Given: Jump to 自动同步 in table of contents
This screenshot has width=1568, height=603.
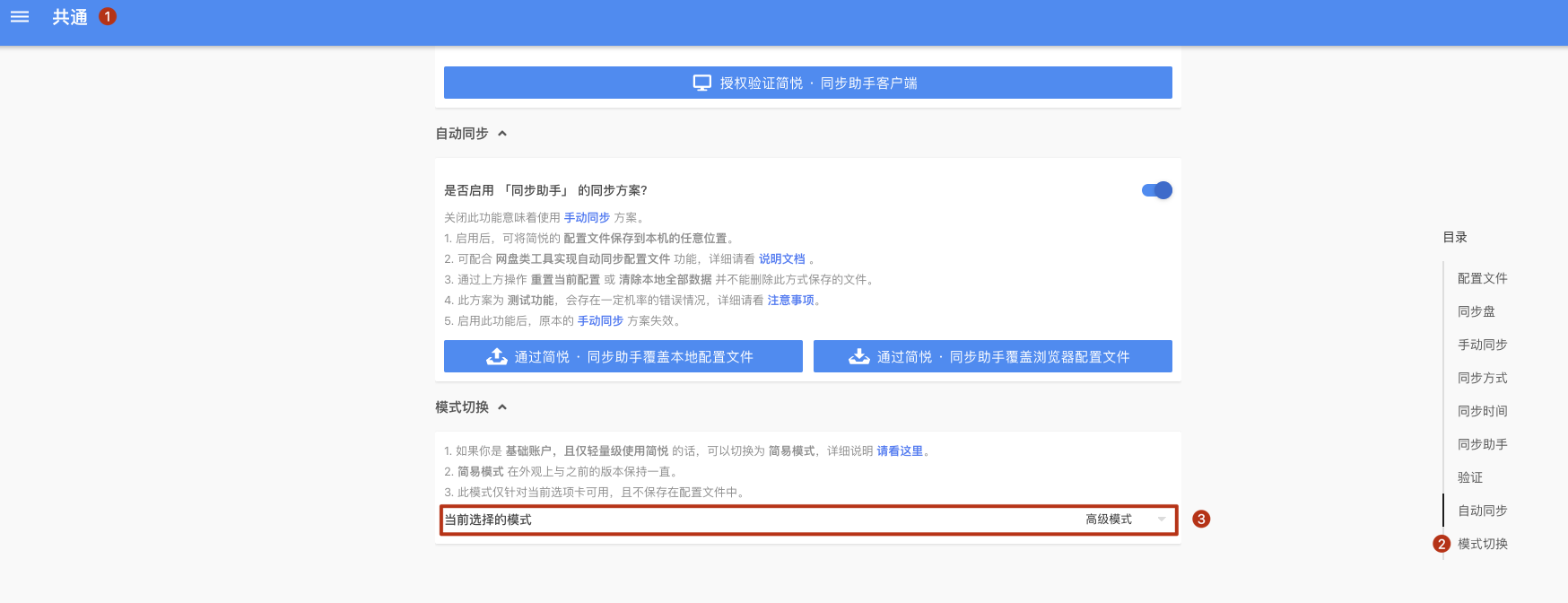Looking at the screenshot, I should [1483, 511].
